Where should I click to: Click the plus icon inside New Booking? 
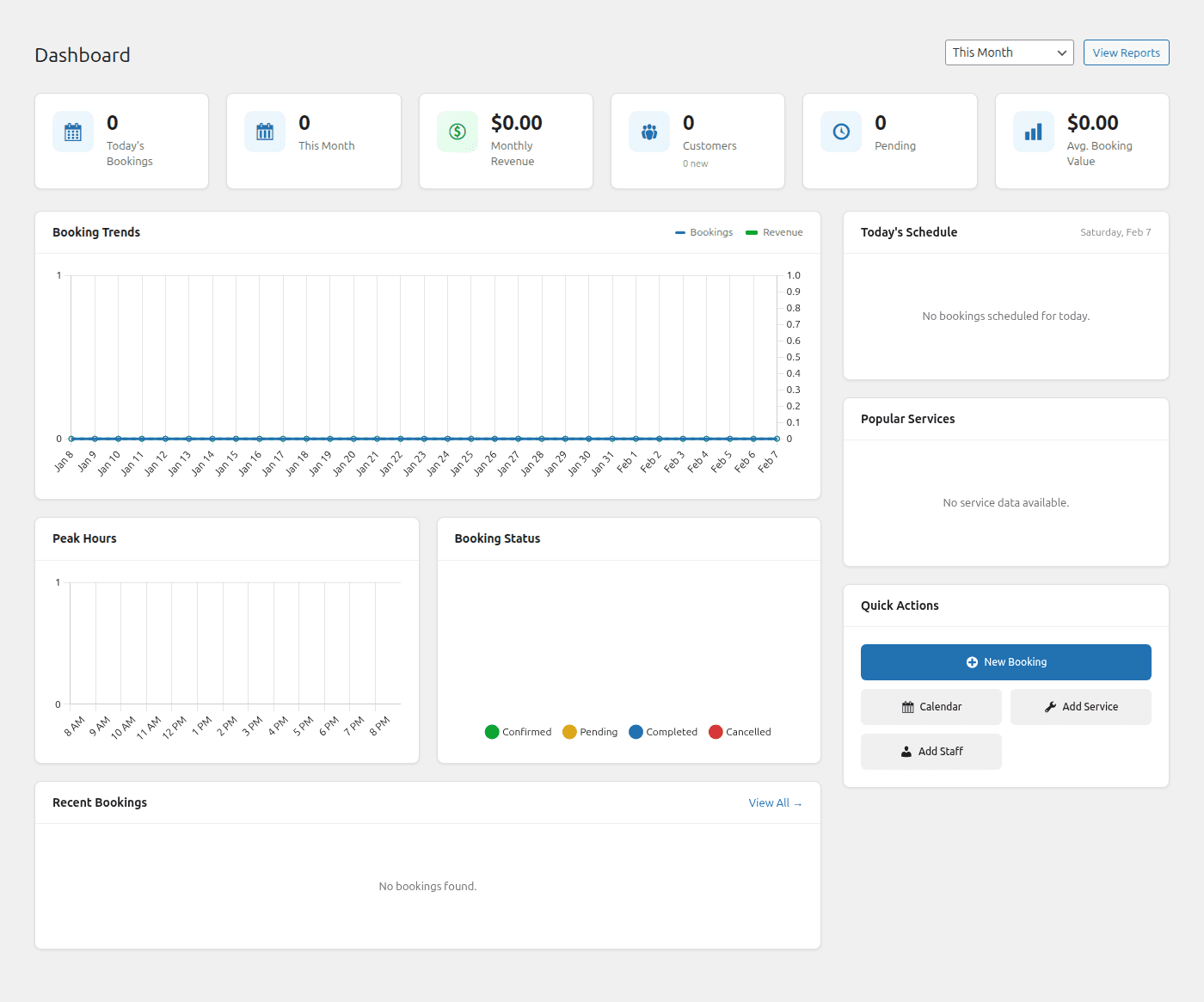click(971, 661)
